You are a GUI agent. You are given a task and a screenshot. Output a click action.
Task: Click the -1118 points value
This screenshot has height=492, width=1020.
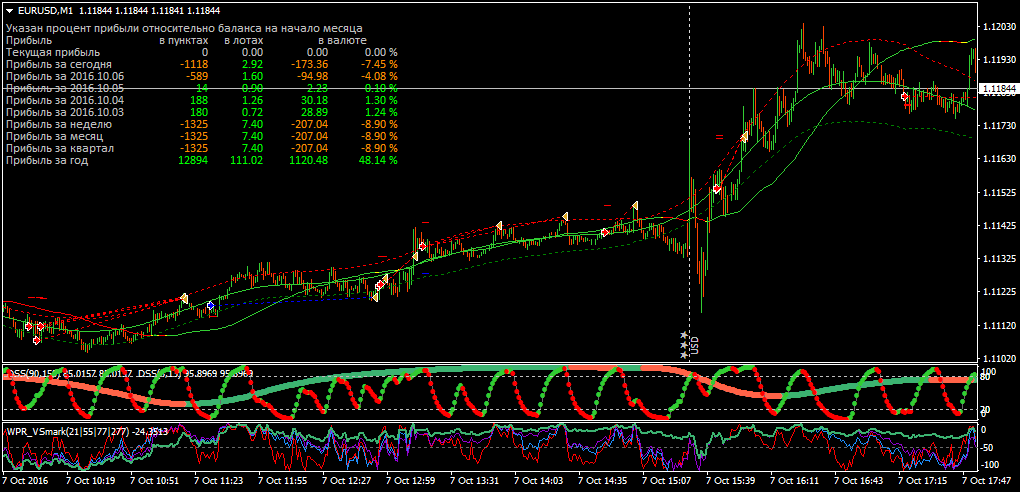(x=195, y=64)
